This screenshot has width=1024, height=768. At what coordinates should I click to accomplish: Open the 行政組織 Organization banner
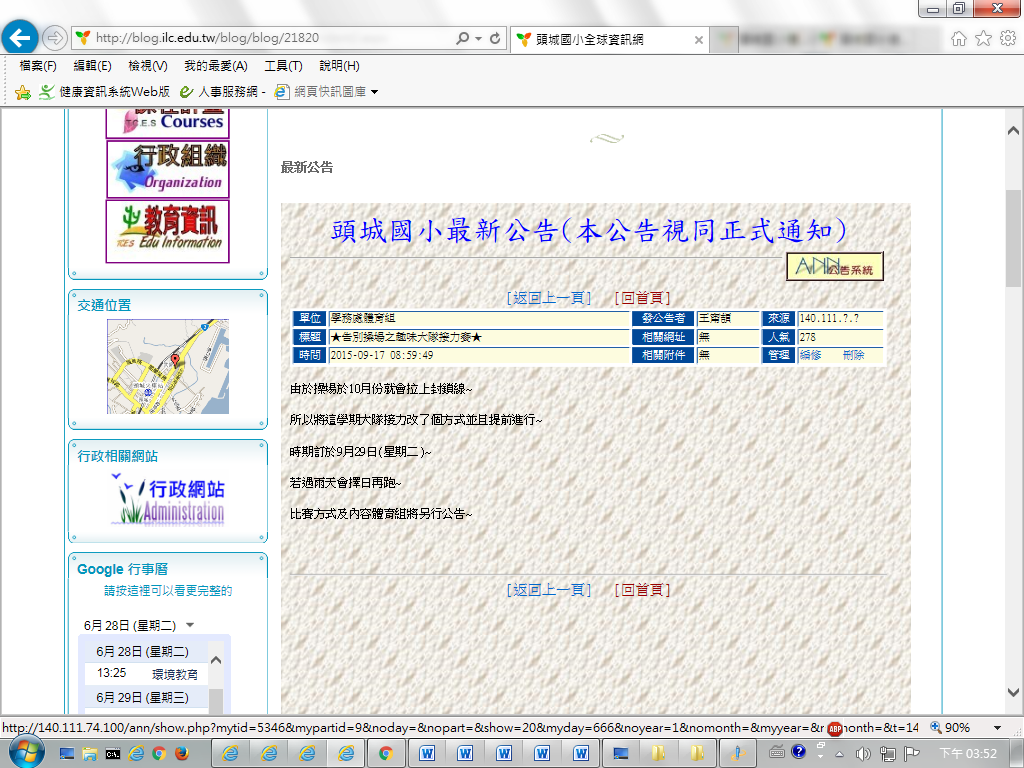click(x=168, y=168)
